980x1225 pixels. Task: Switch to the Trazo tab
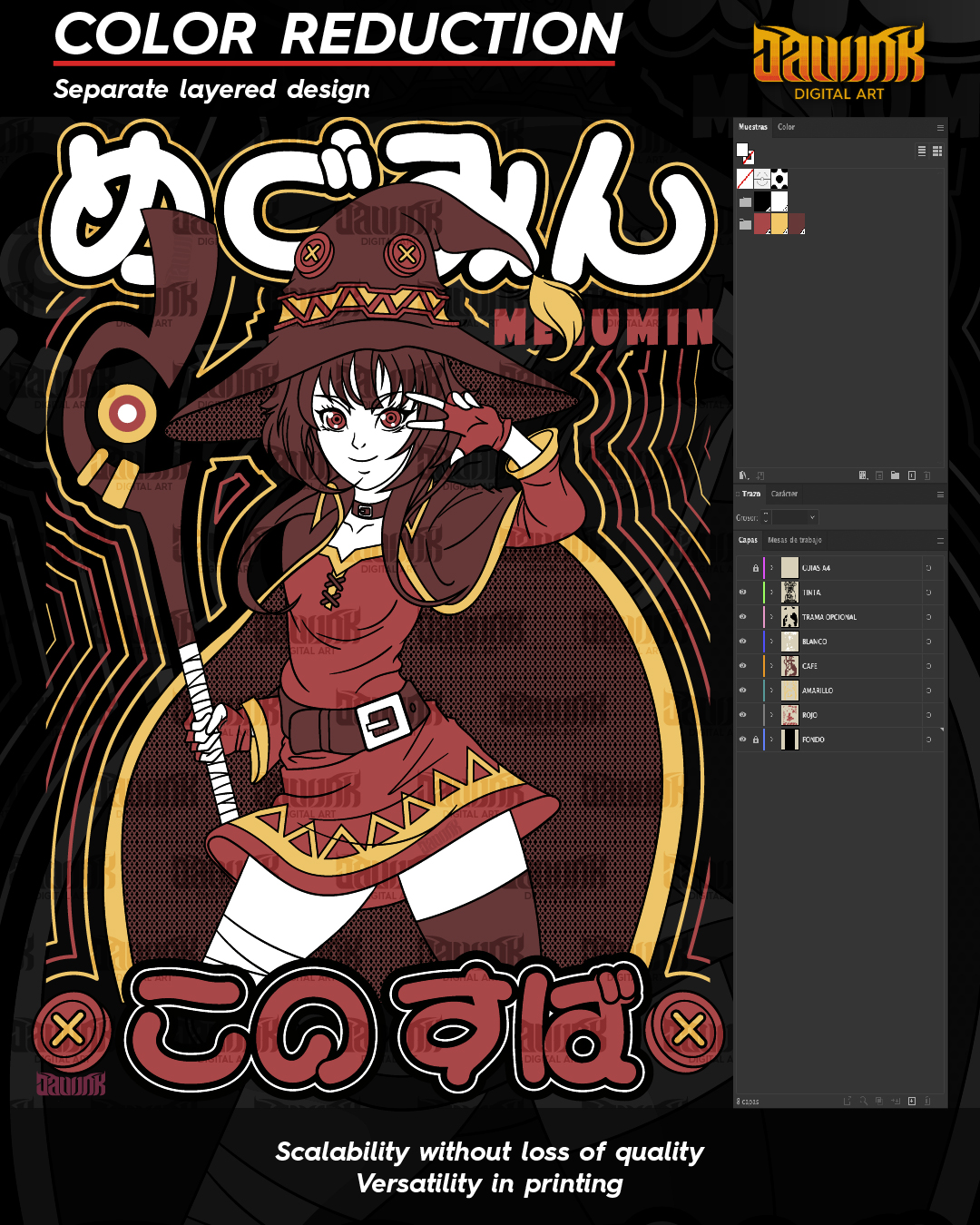click(x=751, y=494)
